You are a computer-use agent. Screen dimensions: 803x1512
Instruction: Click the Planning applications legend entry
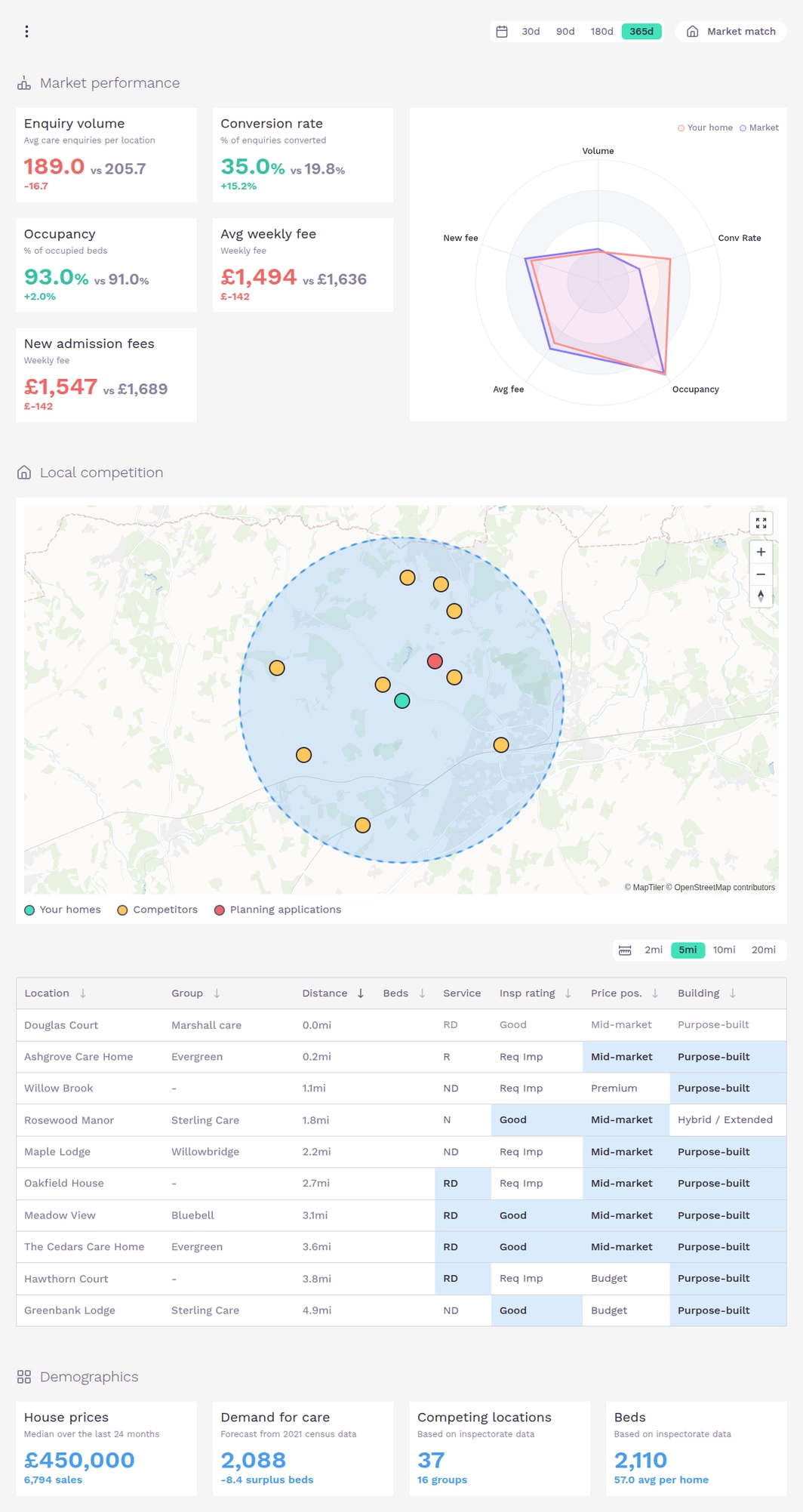[278, 910]
